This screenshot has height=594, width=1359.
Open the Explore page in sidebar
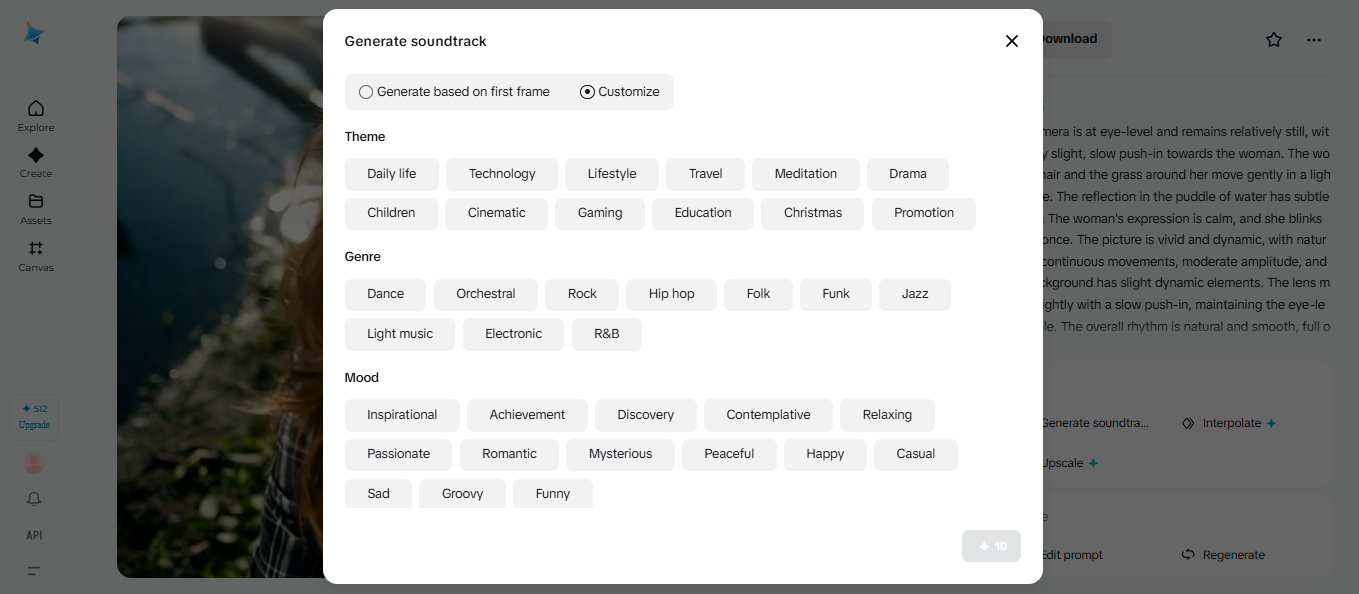pyautogui.click(x=36, y=115)
